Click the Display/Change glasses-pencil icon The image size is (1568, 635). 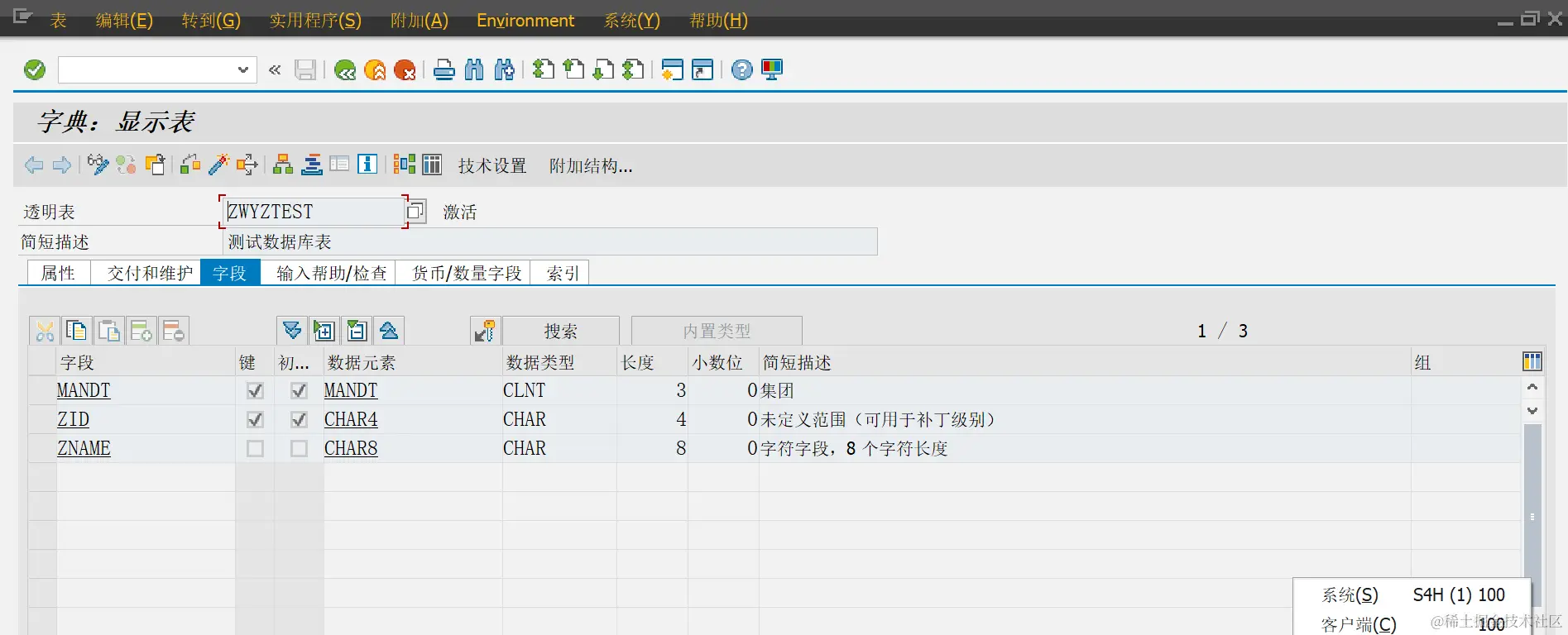(x=98, y=165)
